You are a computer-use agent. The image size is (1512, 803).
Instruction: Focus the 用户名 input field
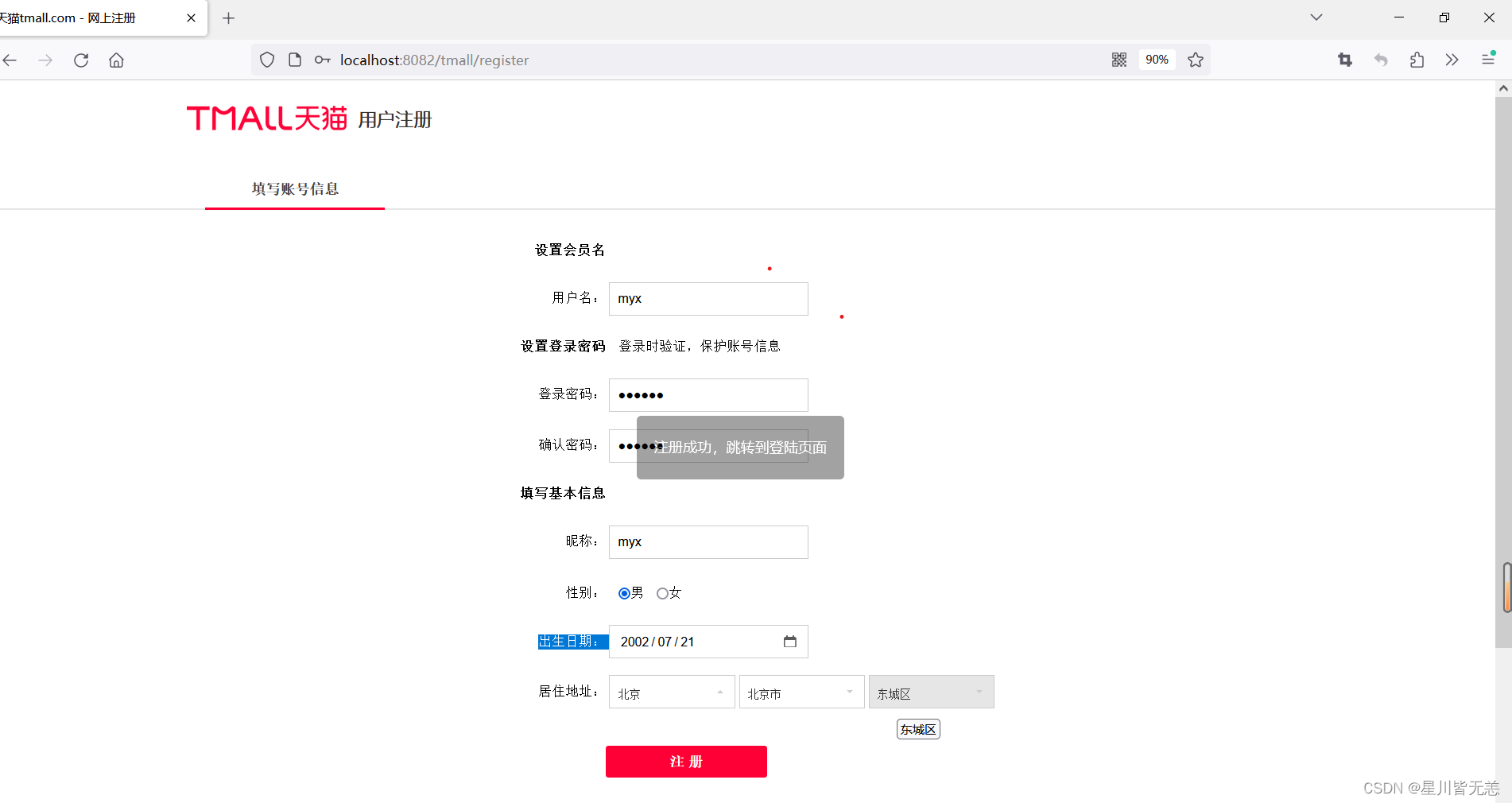(x=708, y=299)
